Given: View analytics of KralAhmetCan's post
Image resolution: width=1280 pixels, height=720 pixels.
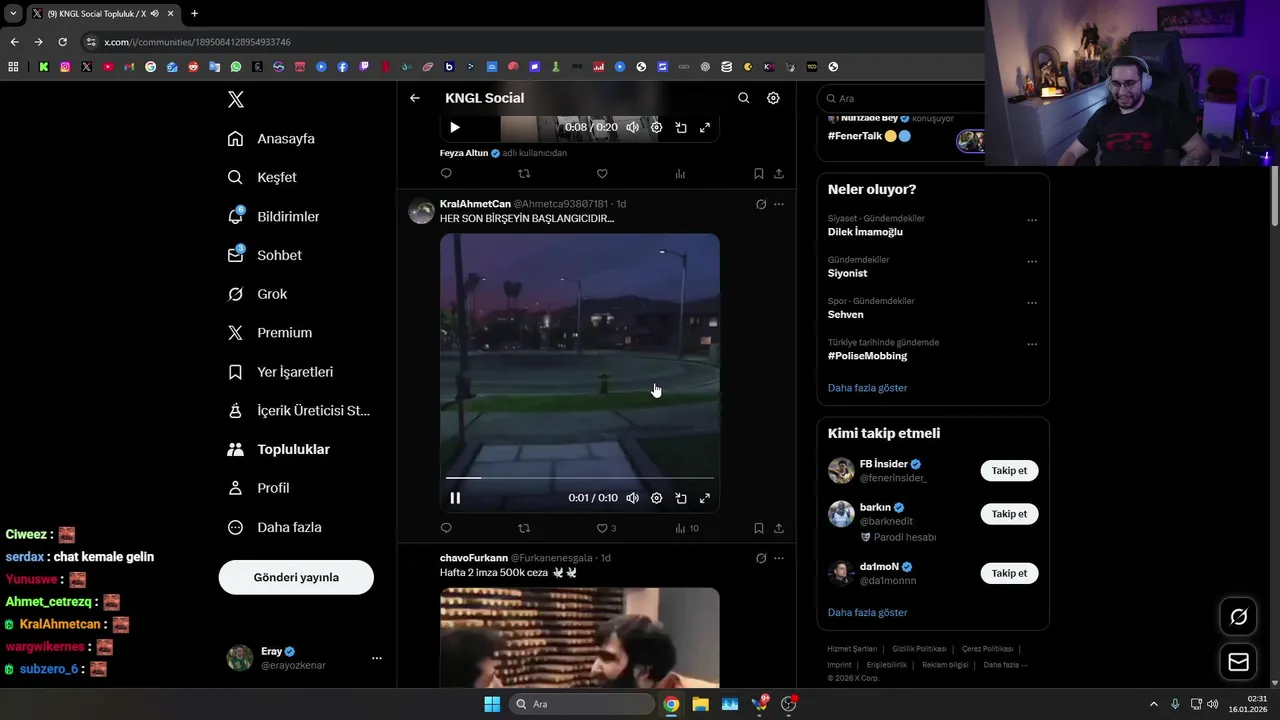Looking at the screenshot, I should [x=687, y=528].
